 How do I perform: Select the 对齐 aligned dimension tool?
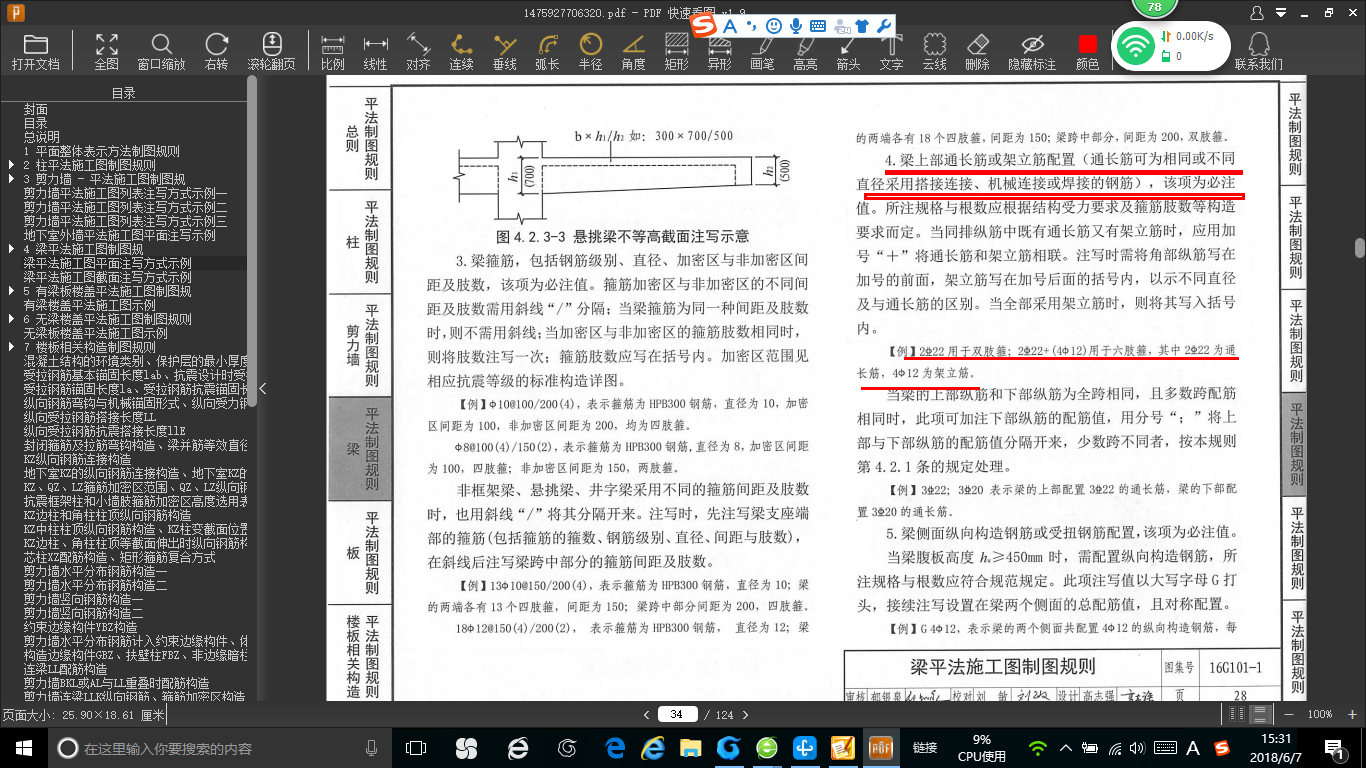click(418, 51)
